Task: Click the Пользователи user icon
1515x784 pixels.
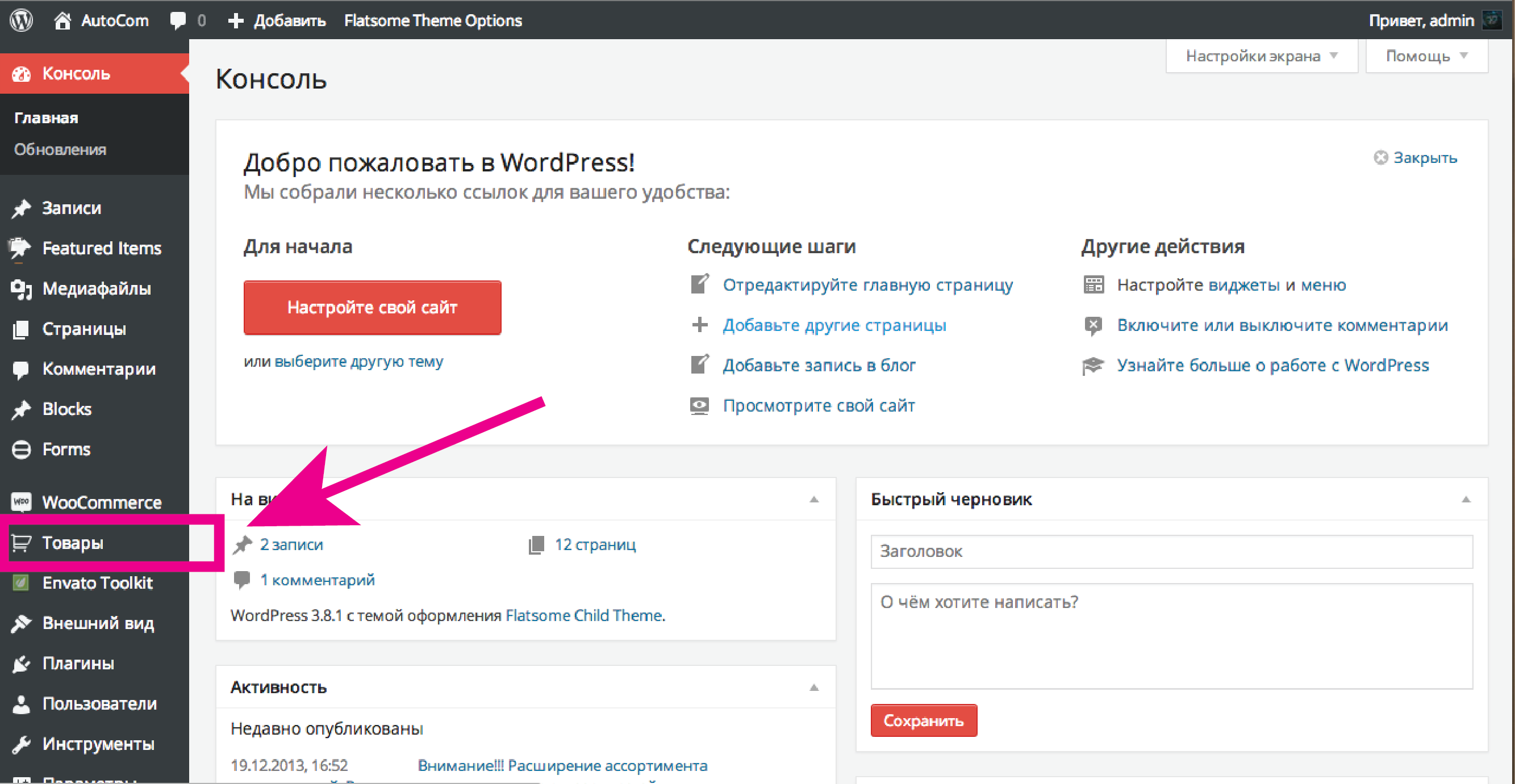Action: tap(21, 703)
